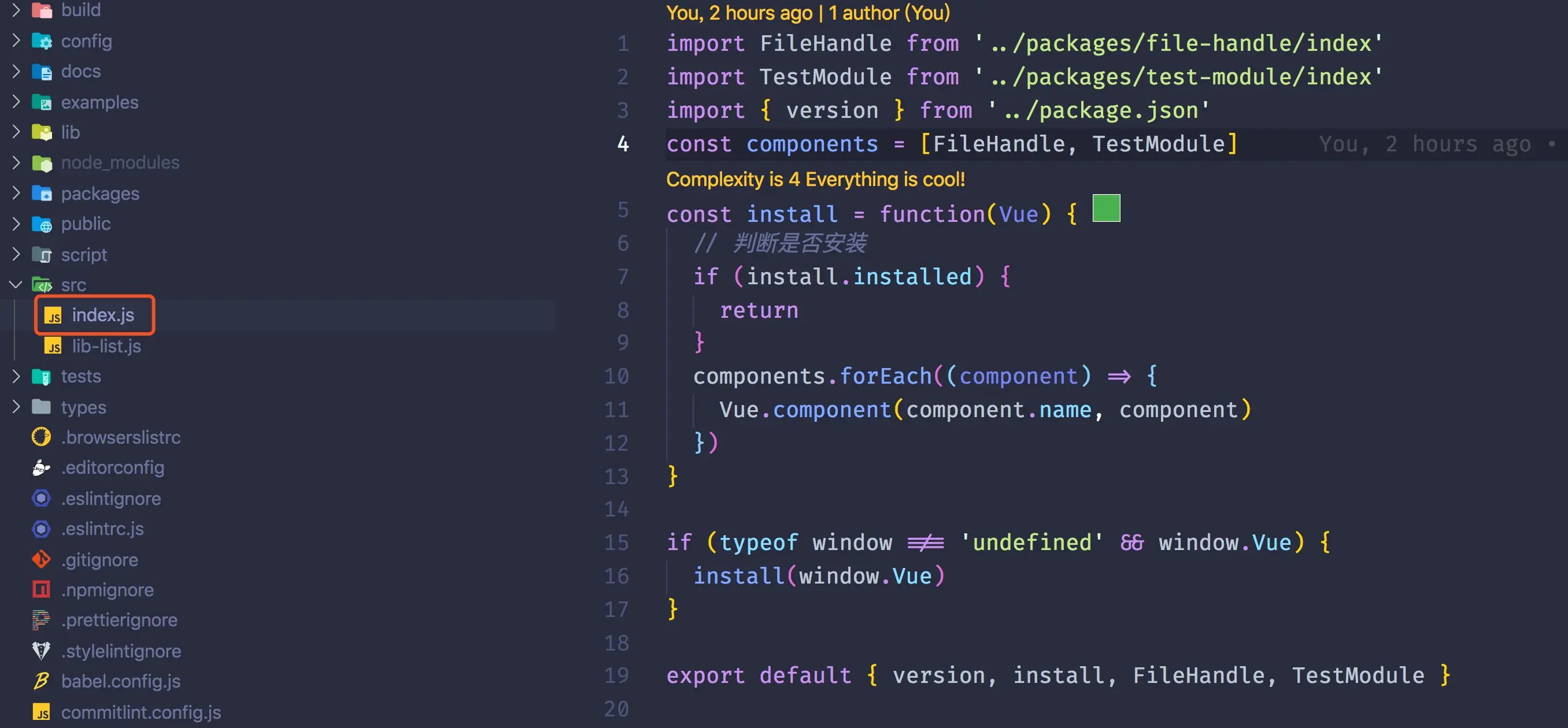Expand the tests folder arrow
Image resolution: width=1568 pixels, height=728 pixels.
coord(16,377)
